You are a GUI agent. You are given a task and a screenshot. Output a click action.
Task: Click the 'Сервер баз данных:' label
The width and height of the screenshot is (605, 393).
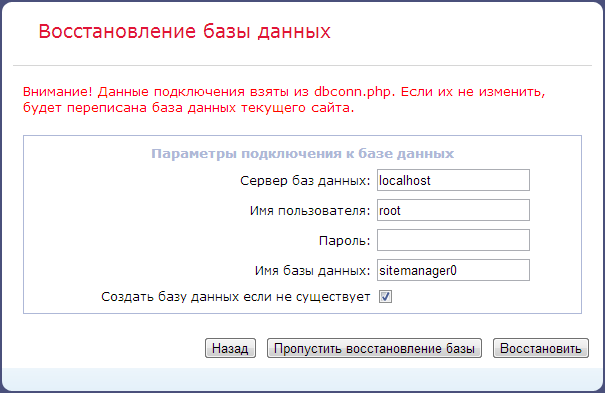tap(305, 180)
